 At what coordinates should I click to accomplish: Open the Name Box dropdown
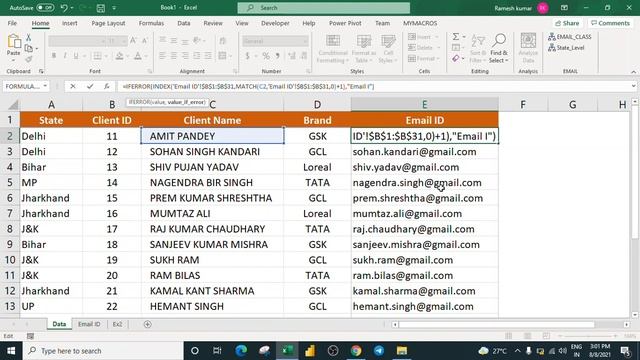pyautogui.click(x=45, y=86)
